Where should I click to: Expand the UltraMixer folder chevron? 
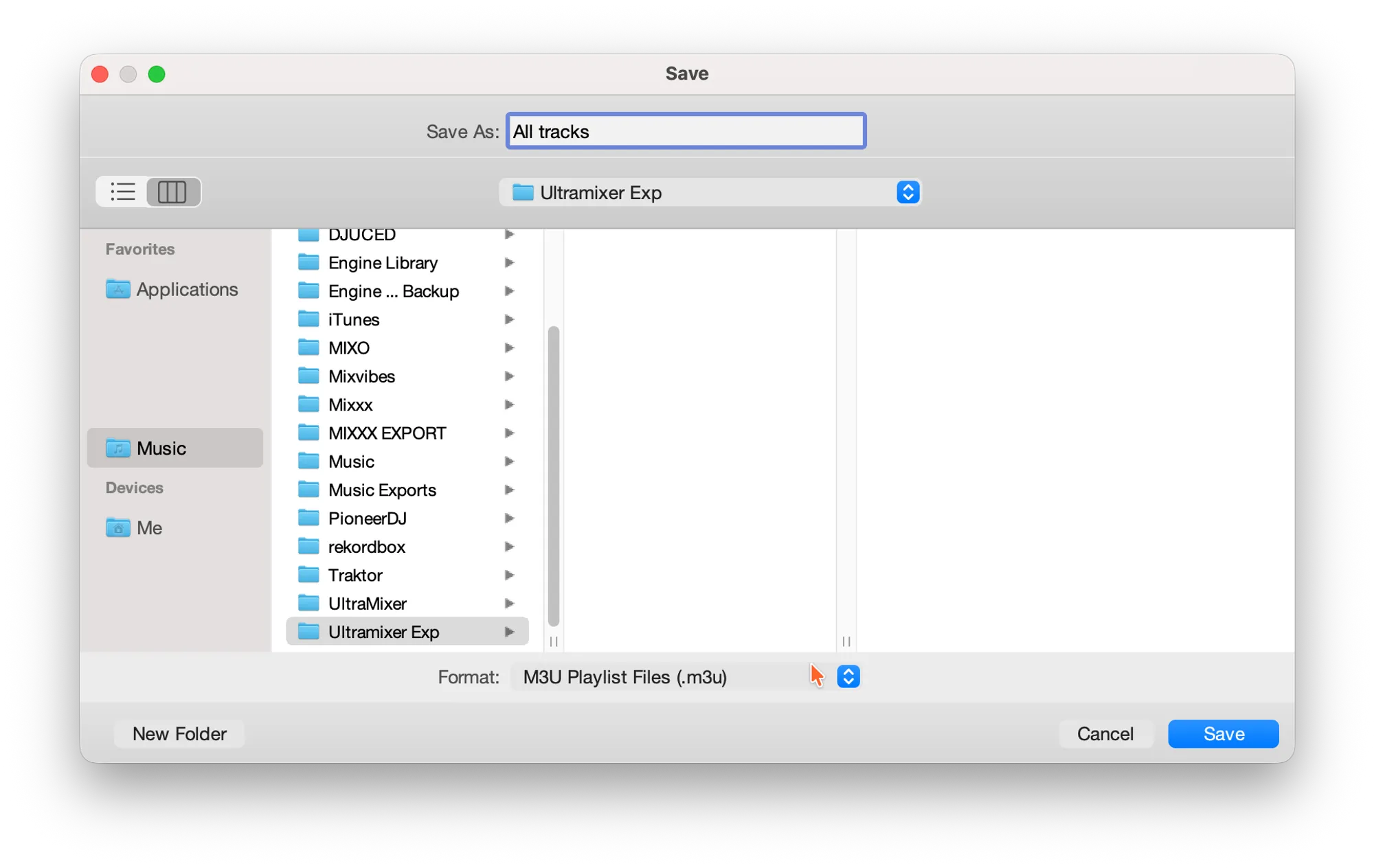[x=509, y=604]
